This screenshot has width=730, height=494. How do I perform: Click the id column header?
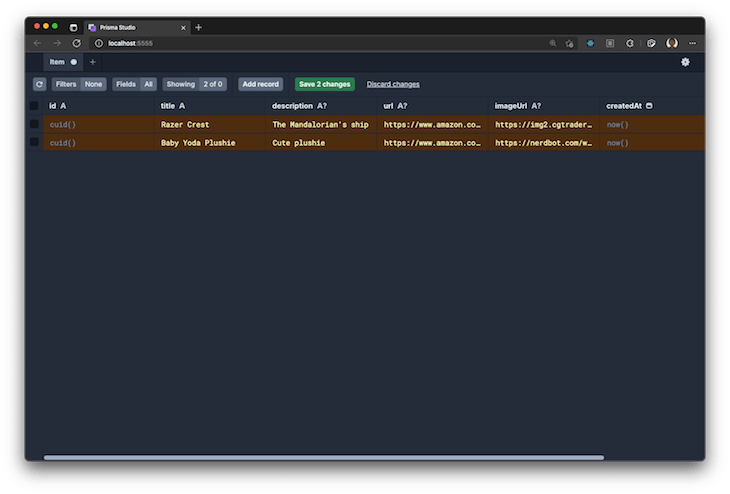pyautogui.click(x=98, y=106)
